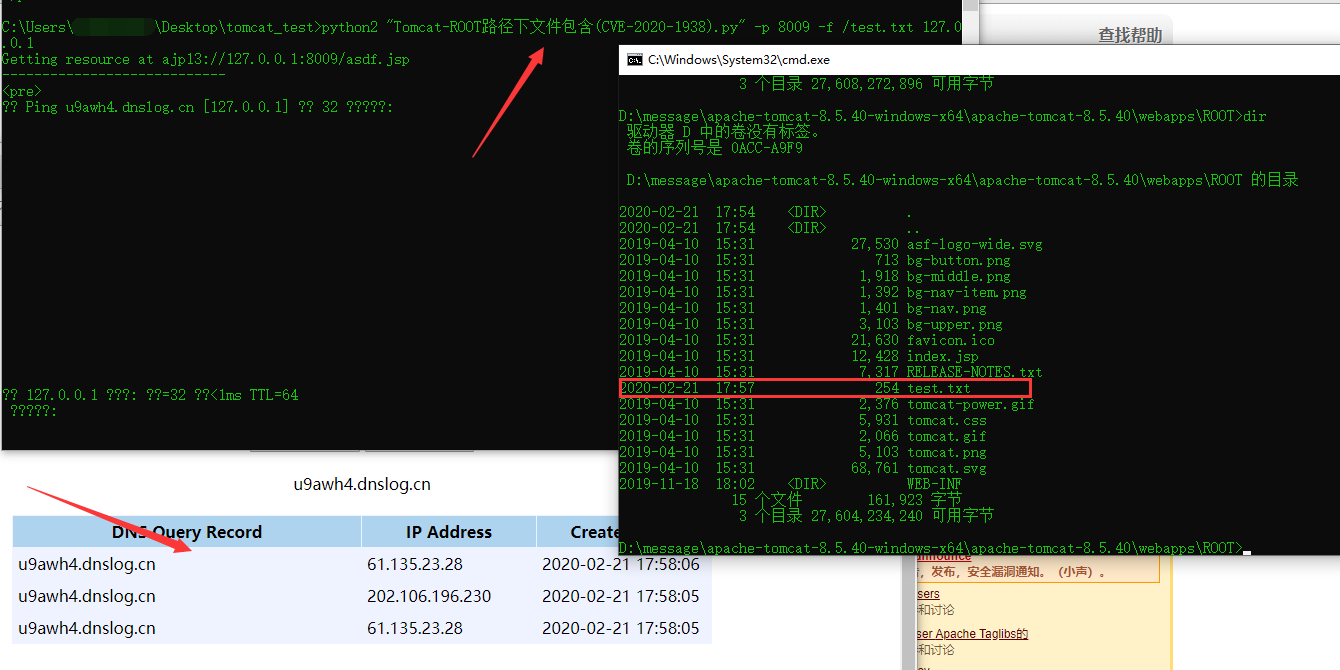Click the TTL=64 ping reply line

click(150, 395)
